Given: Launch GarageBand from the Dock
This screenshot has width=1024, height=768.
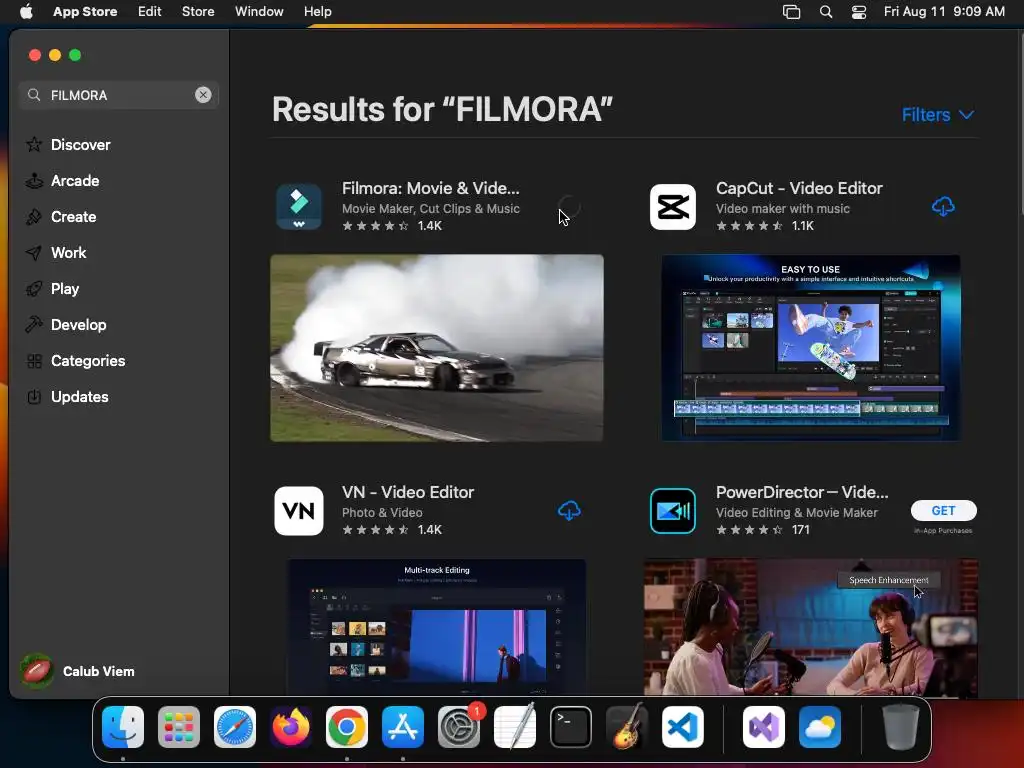Looking at the screenshot, I should click(627, 727).
